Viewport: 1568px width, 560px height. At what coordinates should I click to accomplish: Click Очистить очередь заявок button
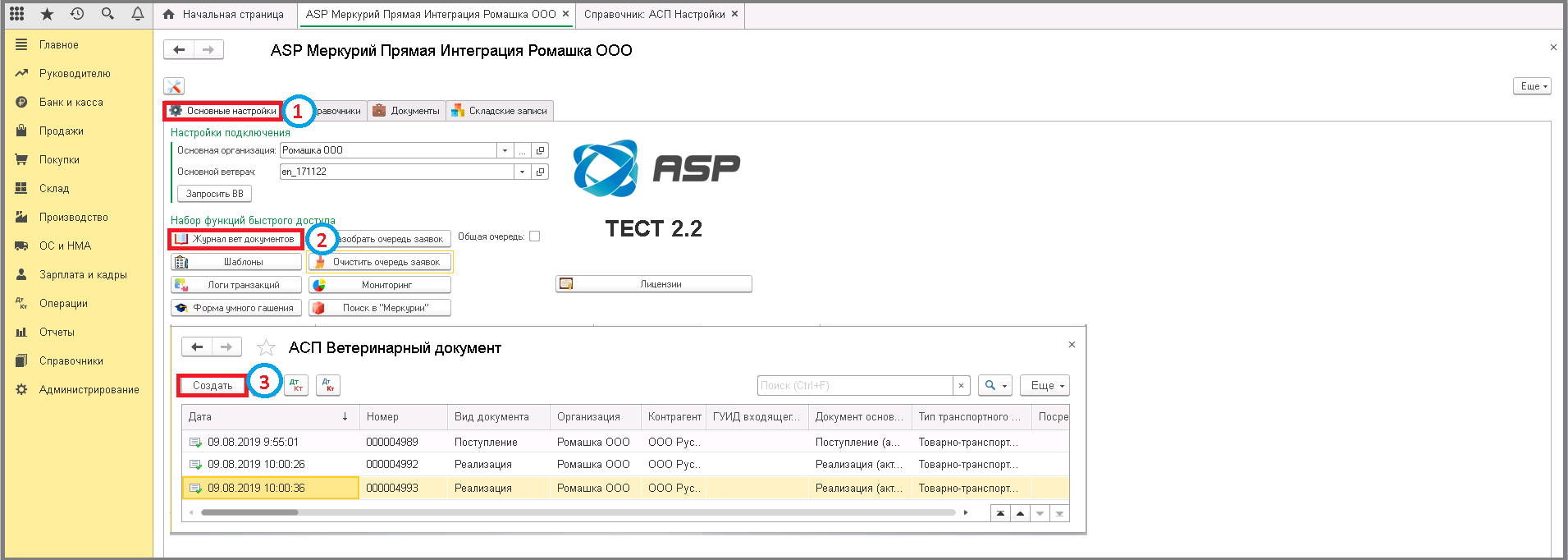tap(380, 262)
